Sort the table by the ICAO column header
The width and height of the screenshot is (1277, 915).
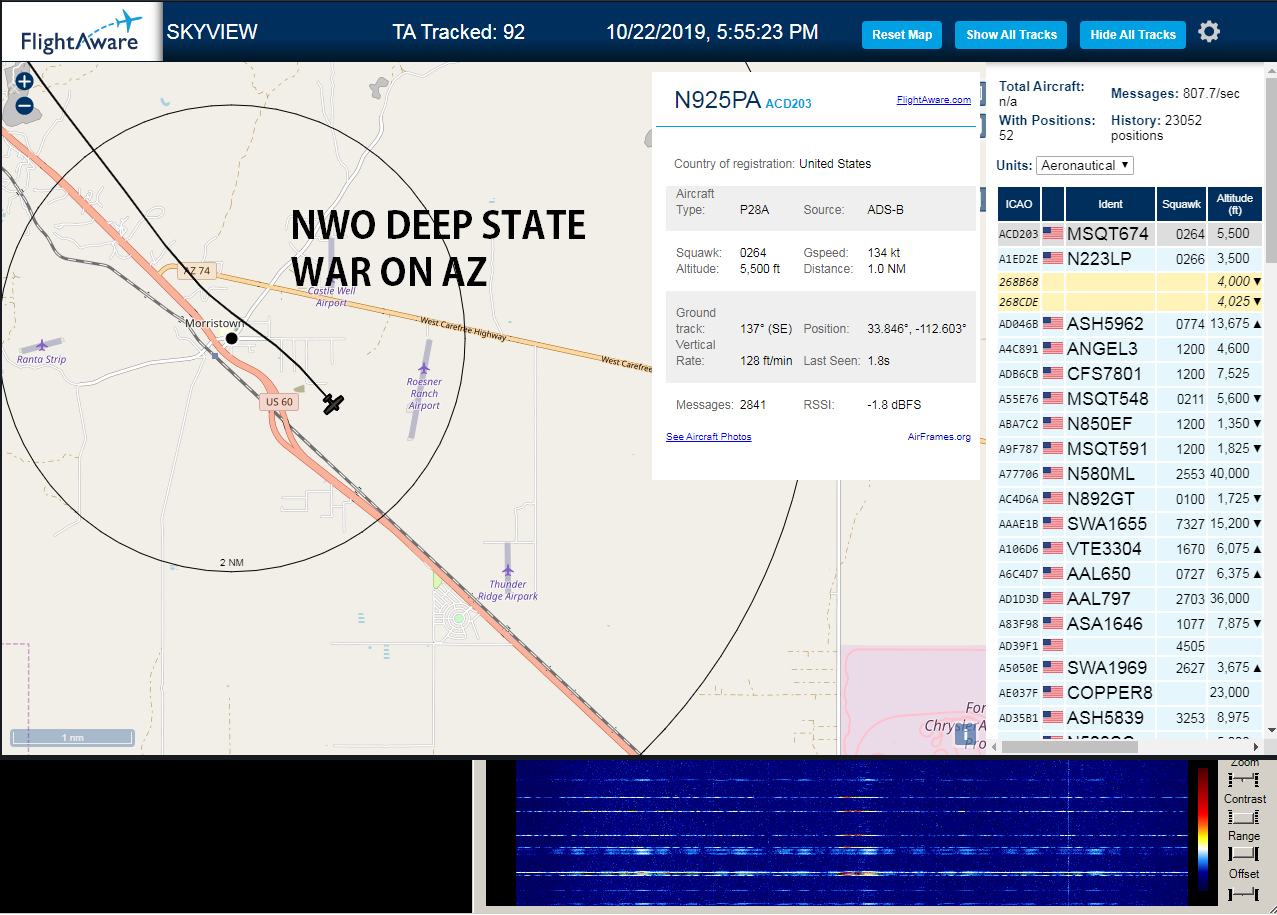(x=1019, y=204)
